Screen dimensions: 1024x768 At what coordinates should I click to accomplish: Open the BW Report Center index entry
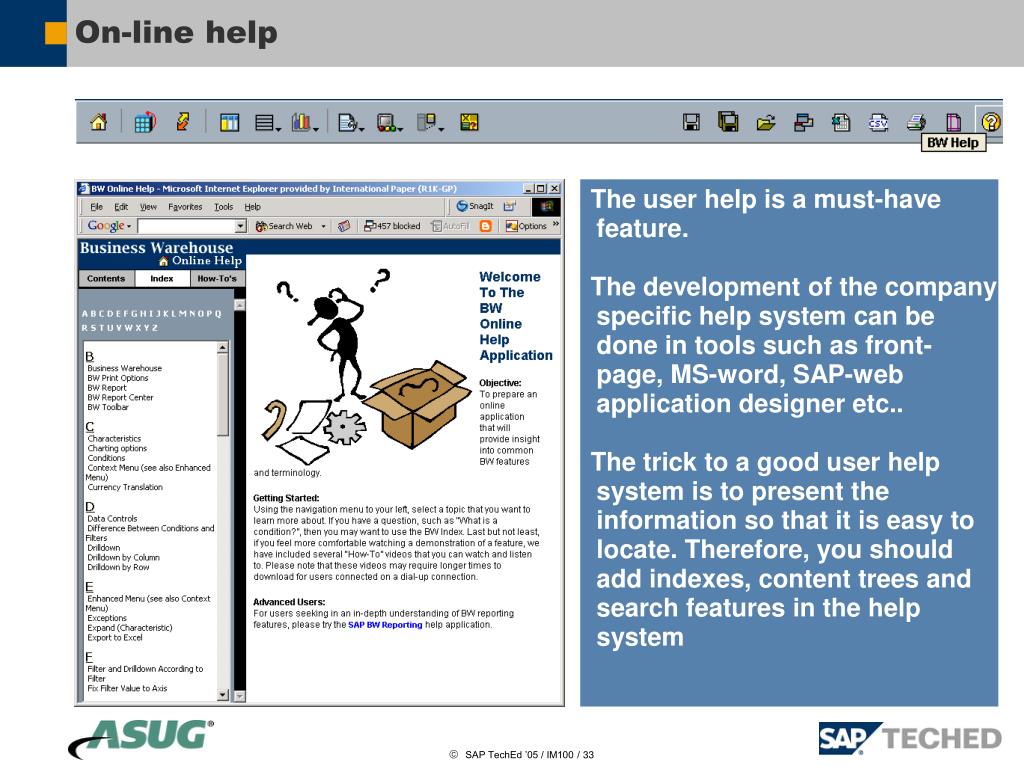tap(120, 398)
